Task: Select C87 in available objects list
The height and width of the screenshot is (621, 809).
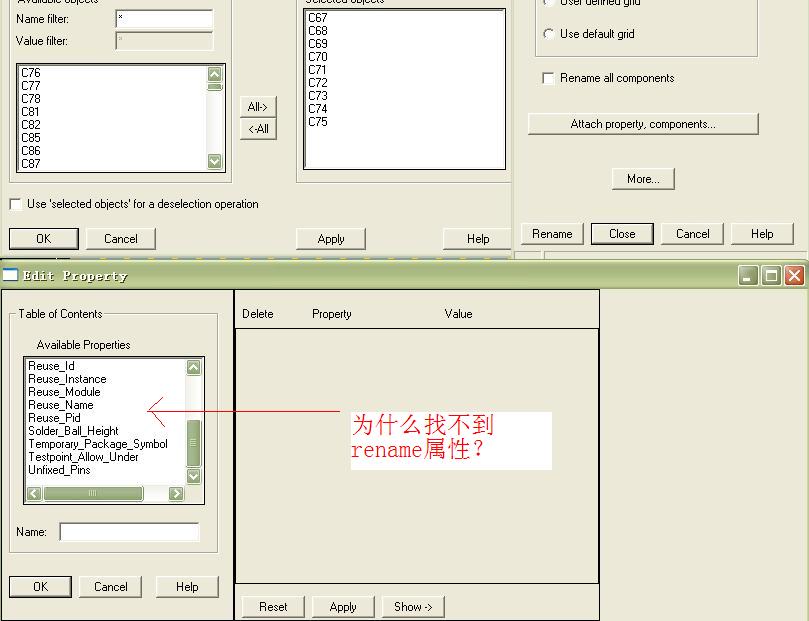Action: (31, 164)
